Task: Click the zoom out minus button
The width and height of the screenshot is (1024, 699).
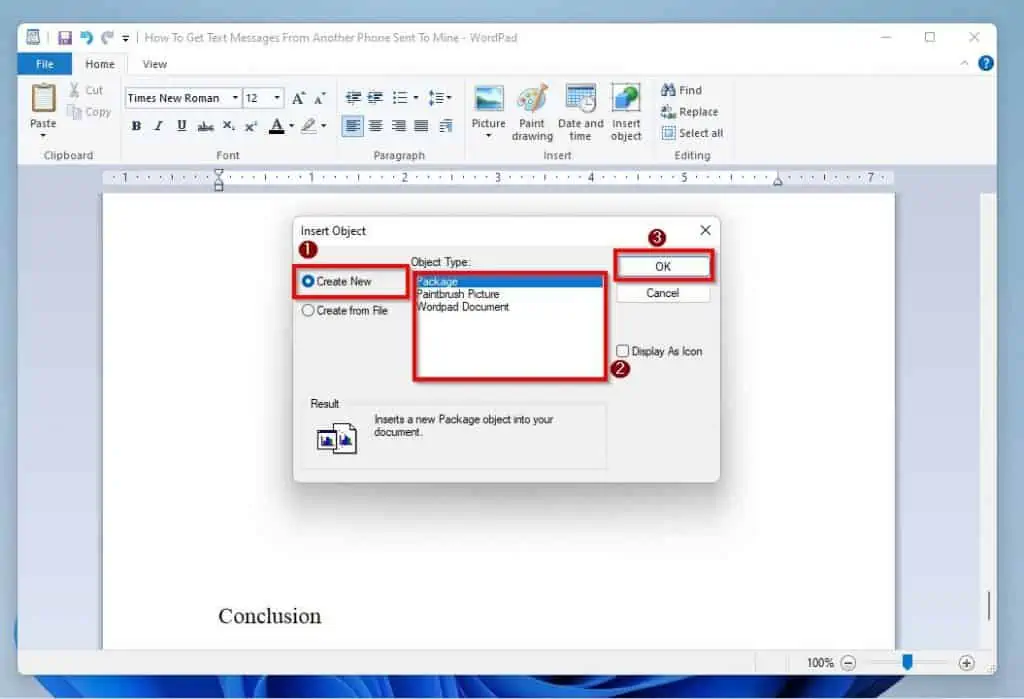Action: [848, 663]
